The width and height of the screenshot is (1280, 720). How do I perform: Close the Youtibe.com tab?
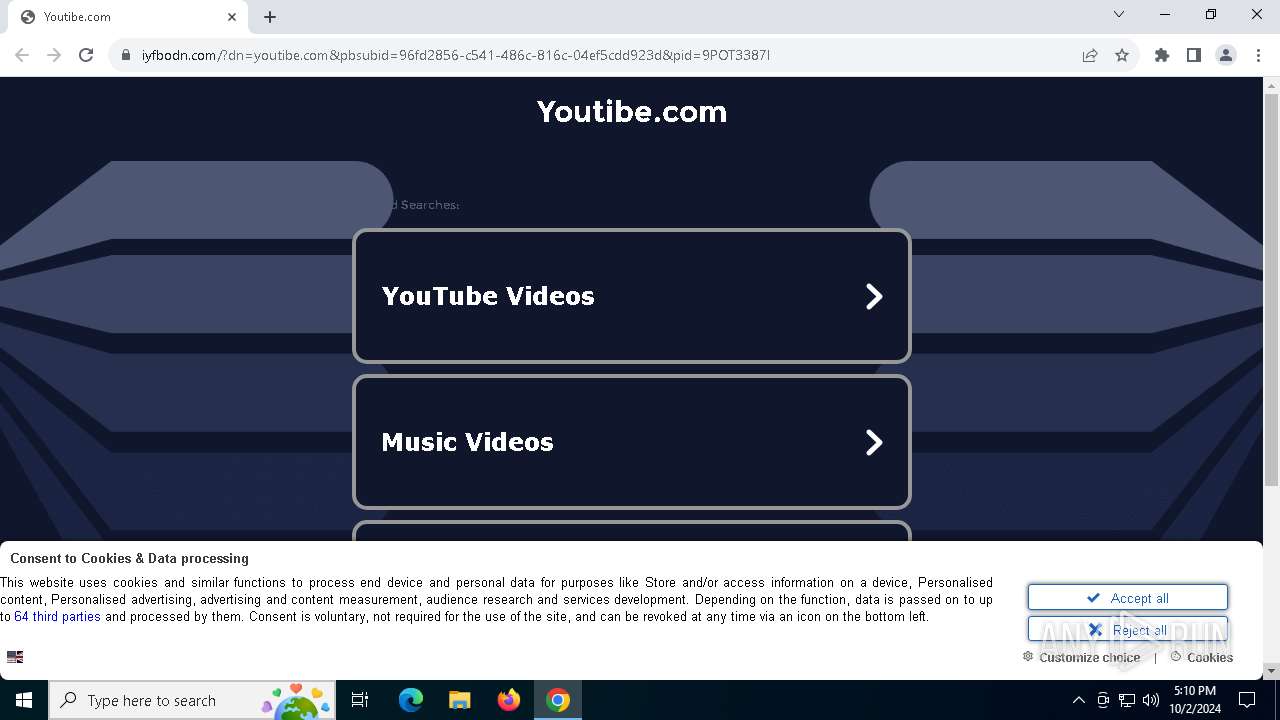tap(232, 17)
